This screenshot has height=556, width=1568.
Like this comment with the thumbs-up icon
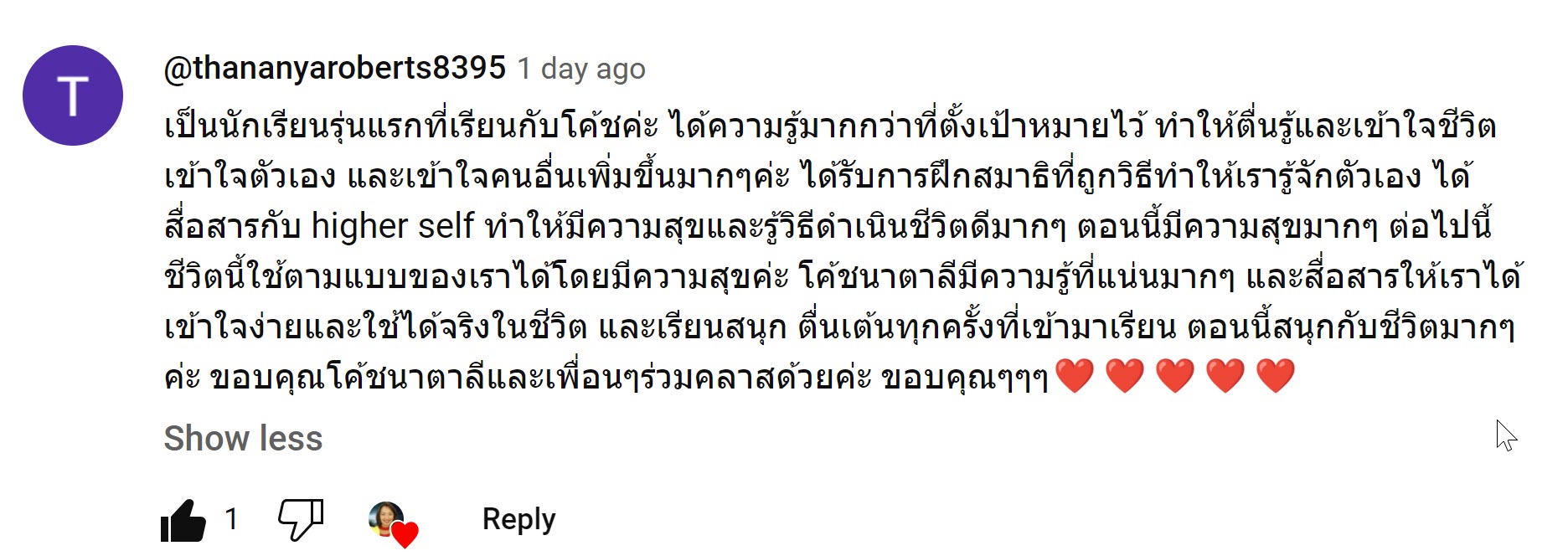pyautogui.click(x=183, y=520)
